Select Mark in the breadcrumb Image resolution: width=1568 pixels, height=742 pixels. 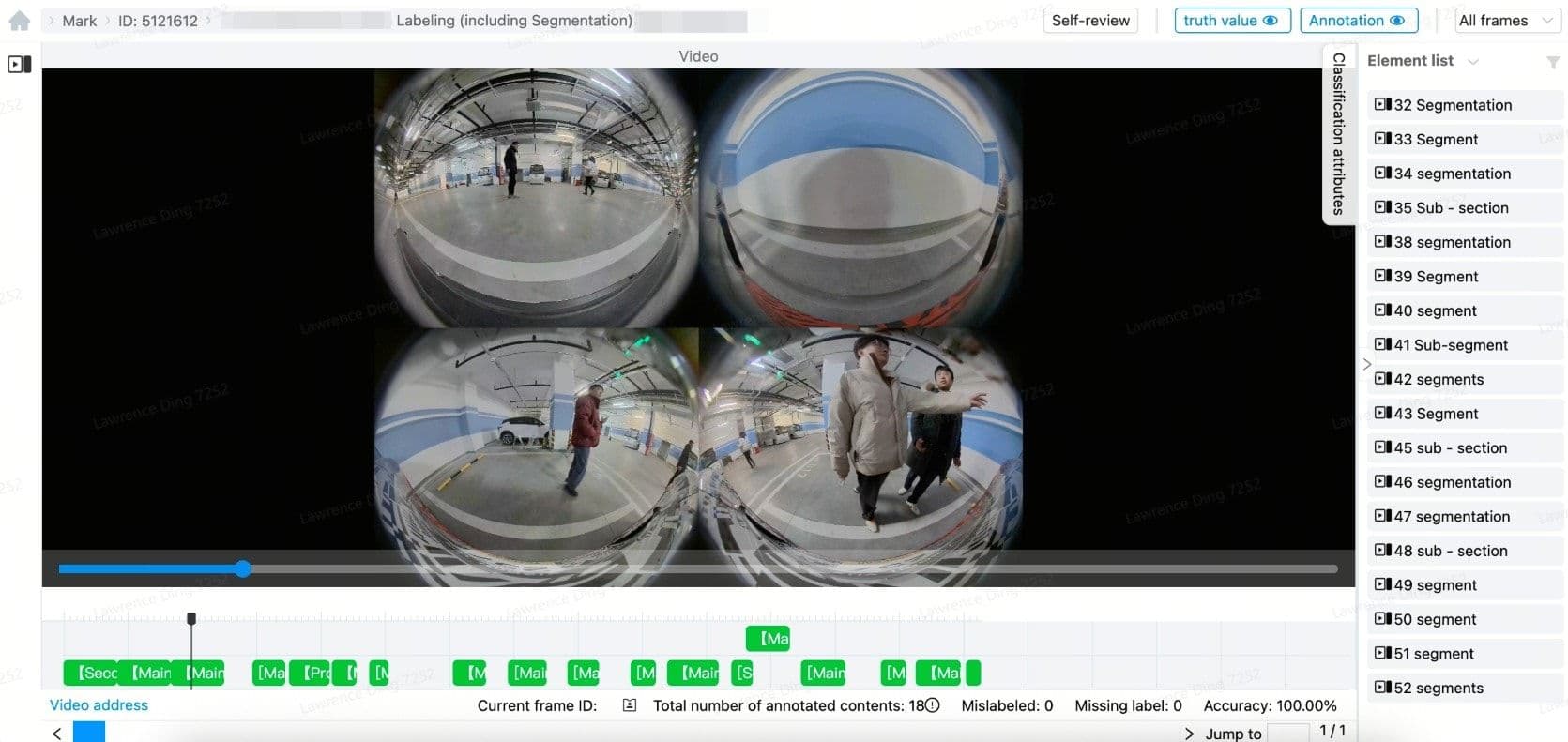pos(79,21)
